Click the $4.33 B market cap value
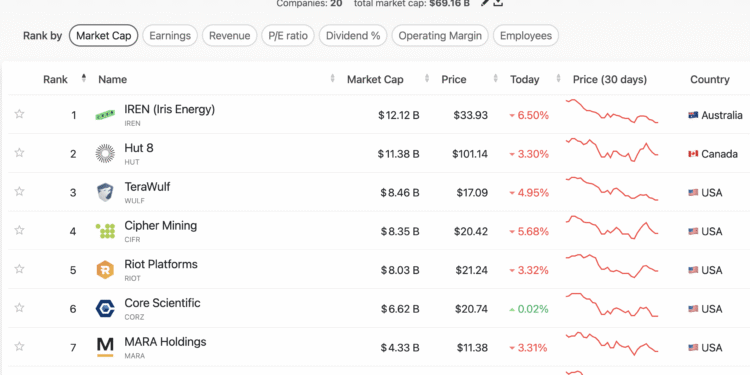 400,348
